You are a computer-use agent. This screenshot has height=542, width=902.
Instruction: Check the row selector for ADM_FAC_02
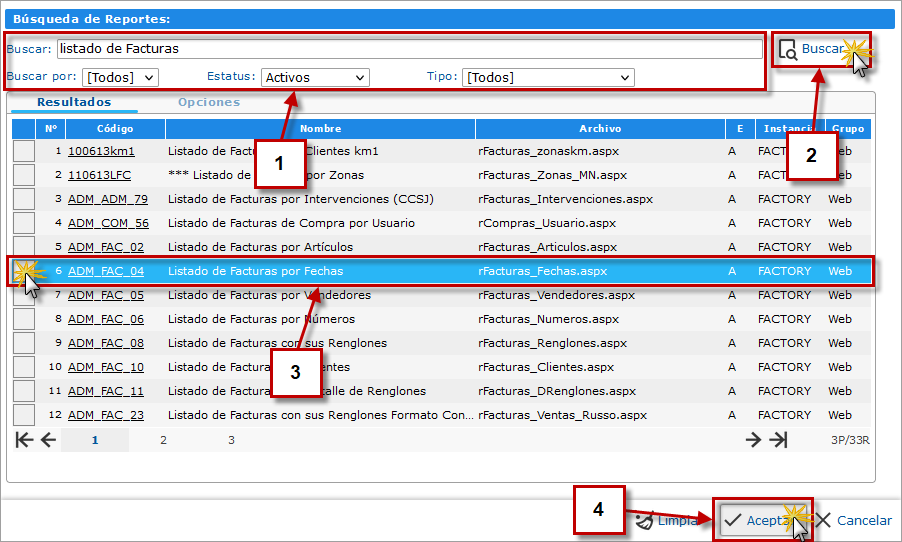24,247
